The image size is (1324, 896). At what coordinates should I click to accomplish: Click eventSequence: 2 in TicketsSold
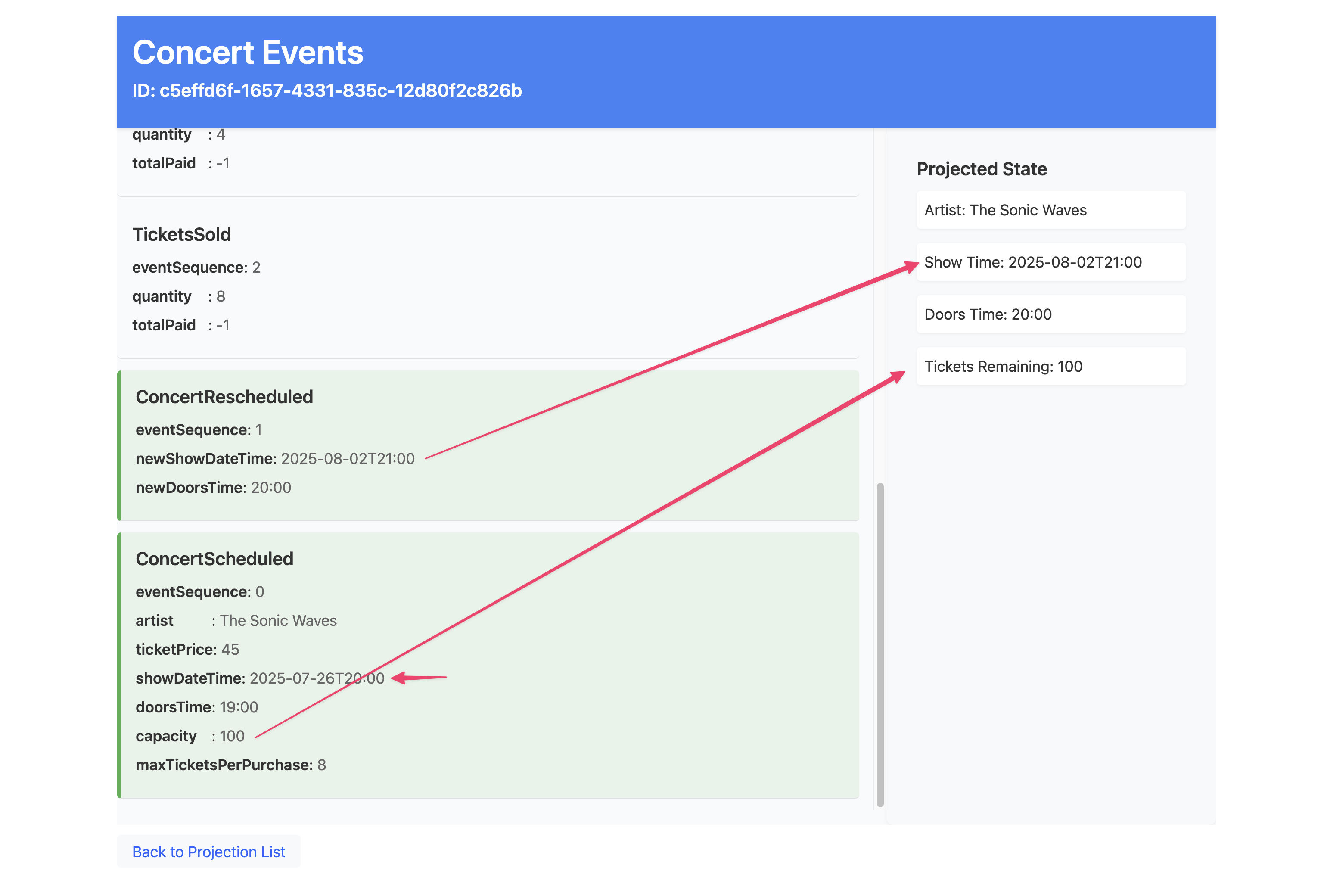tap(196, 267)
